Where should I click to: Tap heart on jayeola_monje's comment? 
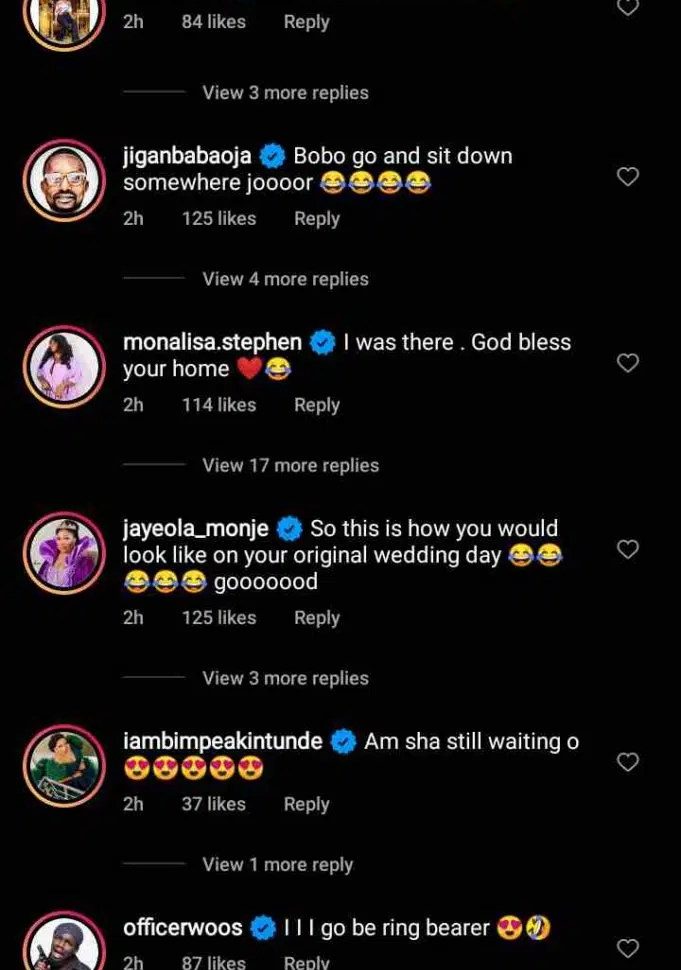pos(627,549)
